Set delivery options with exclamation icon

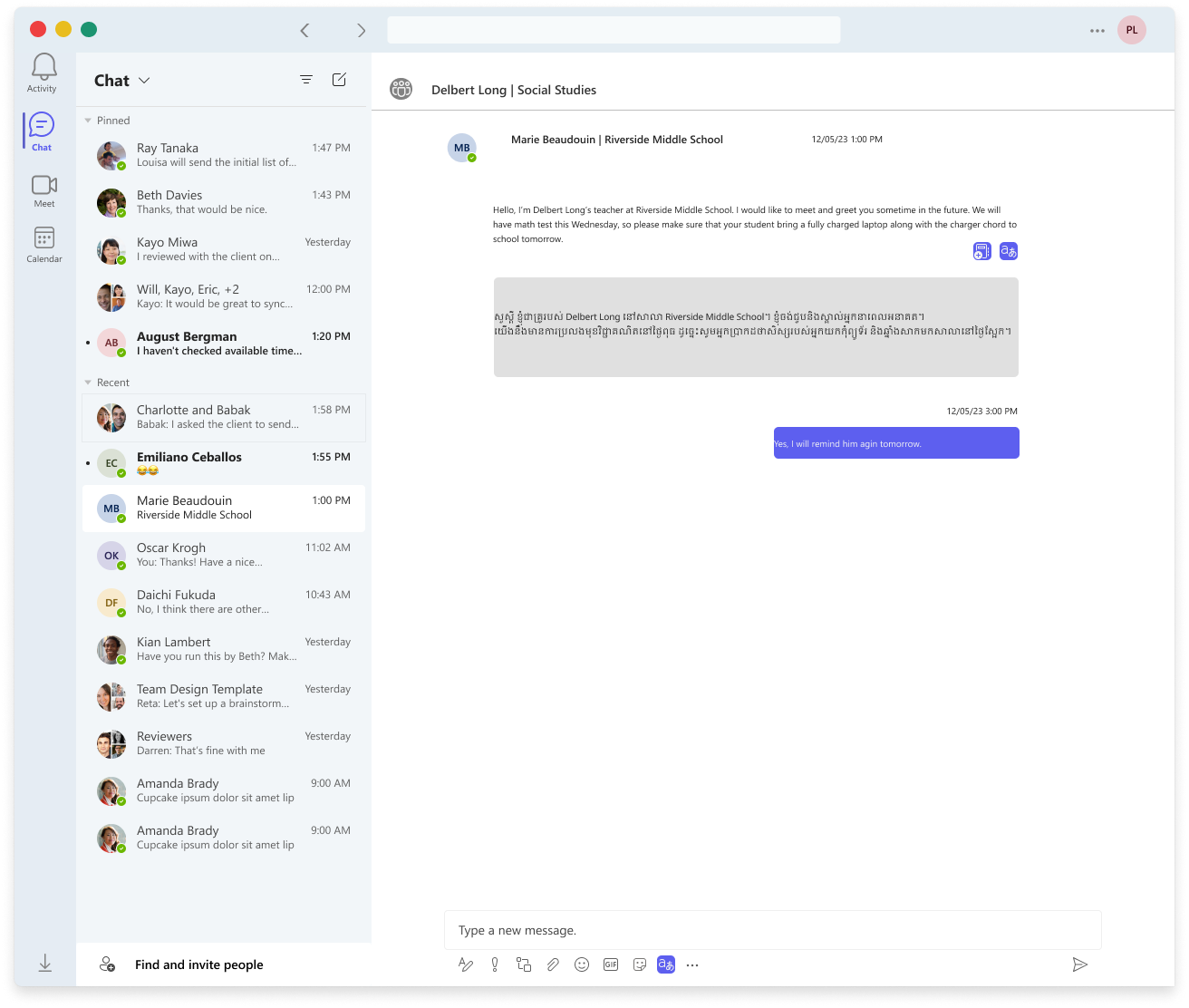pyautogui.click(x=495, y=964)
